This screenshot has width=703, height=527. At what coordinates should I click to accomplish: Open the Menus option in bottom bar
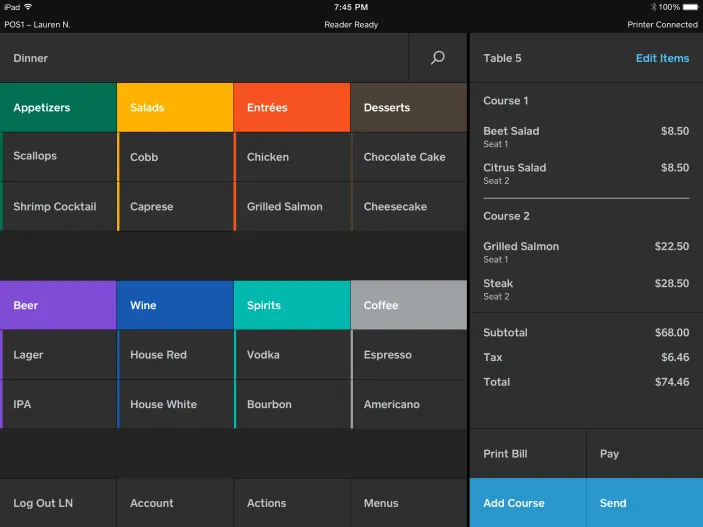[409, 503]
